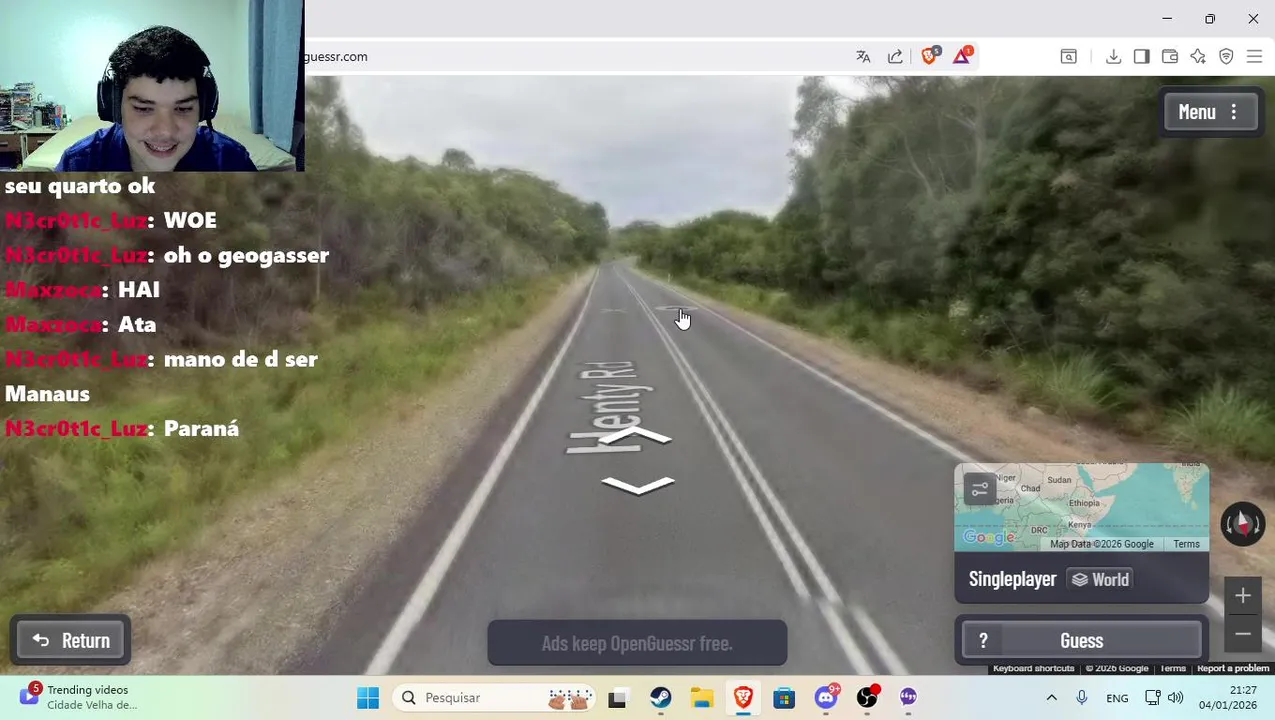Expand hidden system tray icons chevron
This screenshot has width=1275, height=720.
click(1051, 698)
